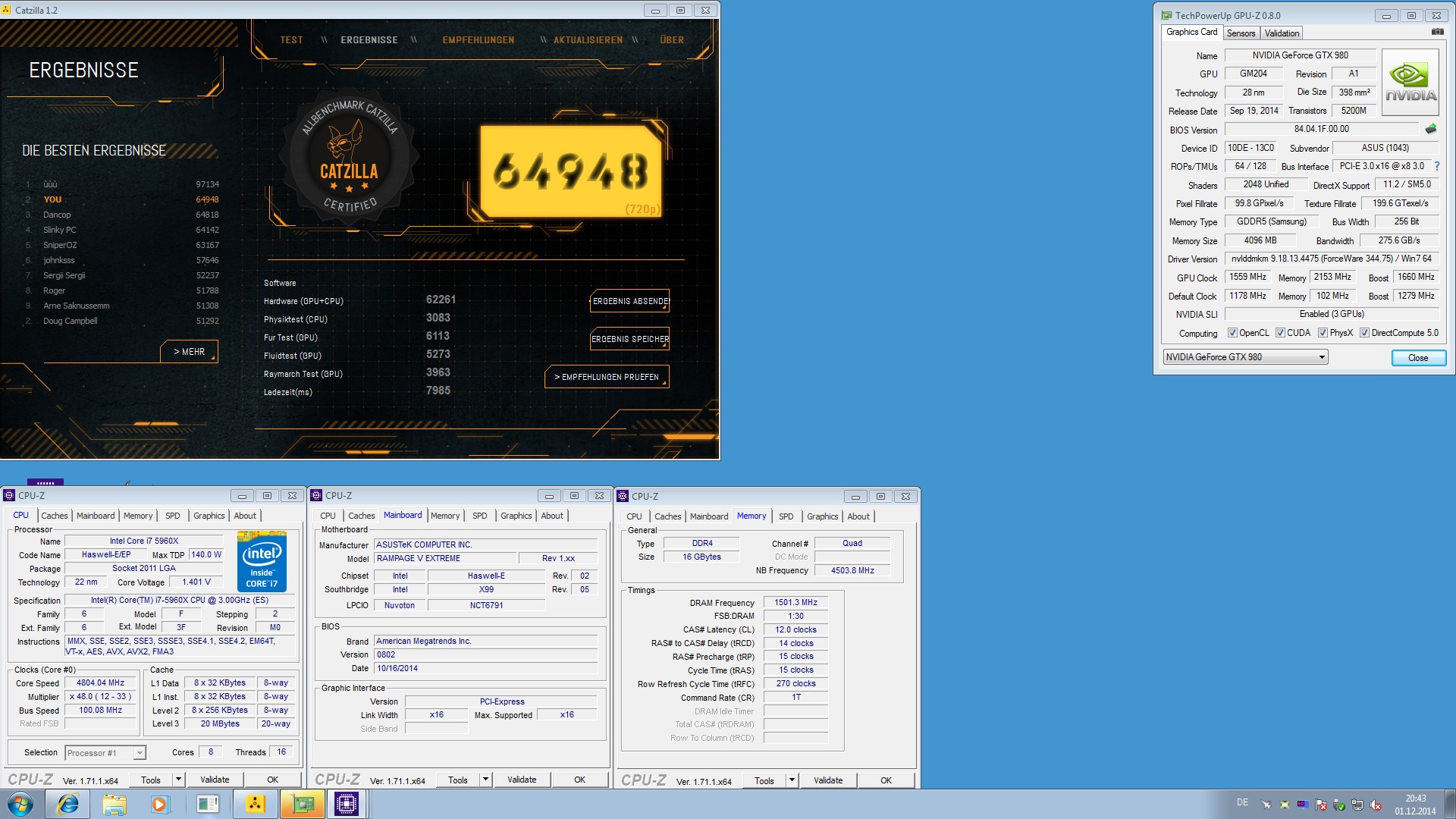Save BIOS using chip icon in GPU-Z

click(x=1431, y=129)
